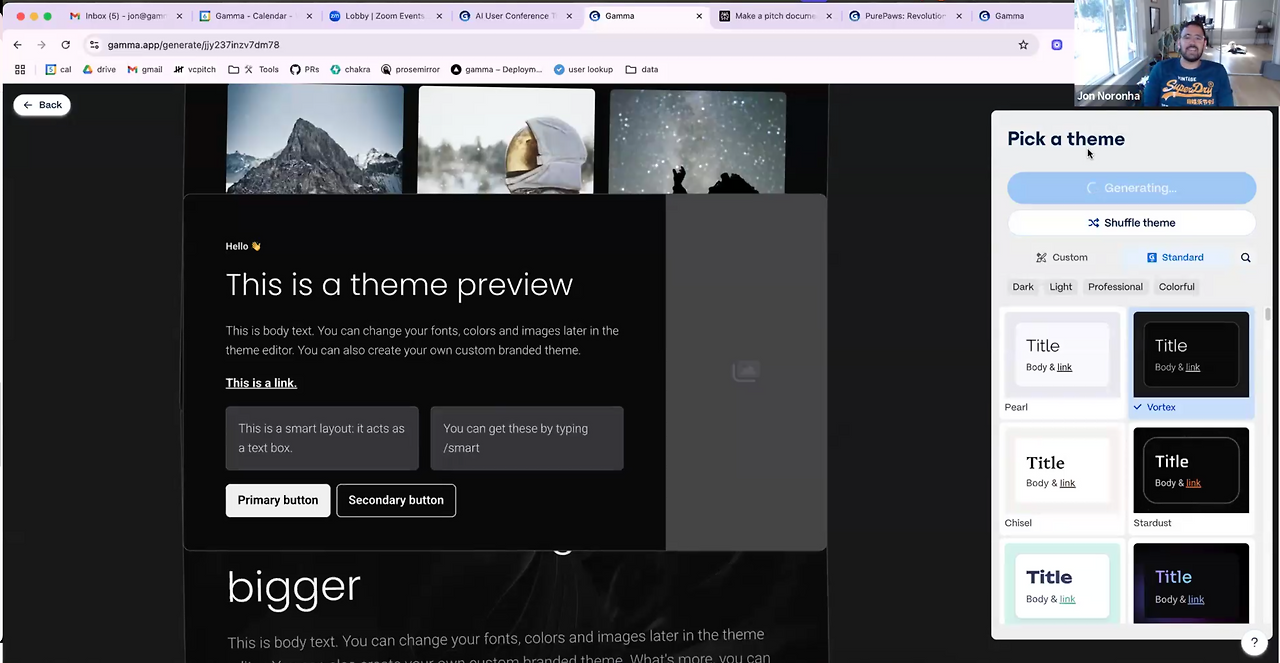The width and height of the screenshot is (1280, 663).
Task: Click the starry night image thumbnail
Action: point(697,141)
